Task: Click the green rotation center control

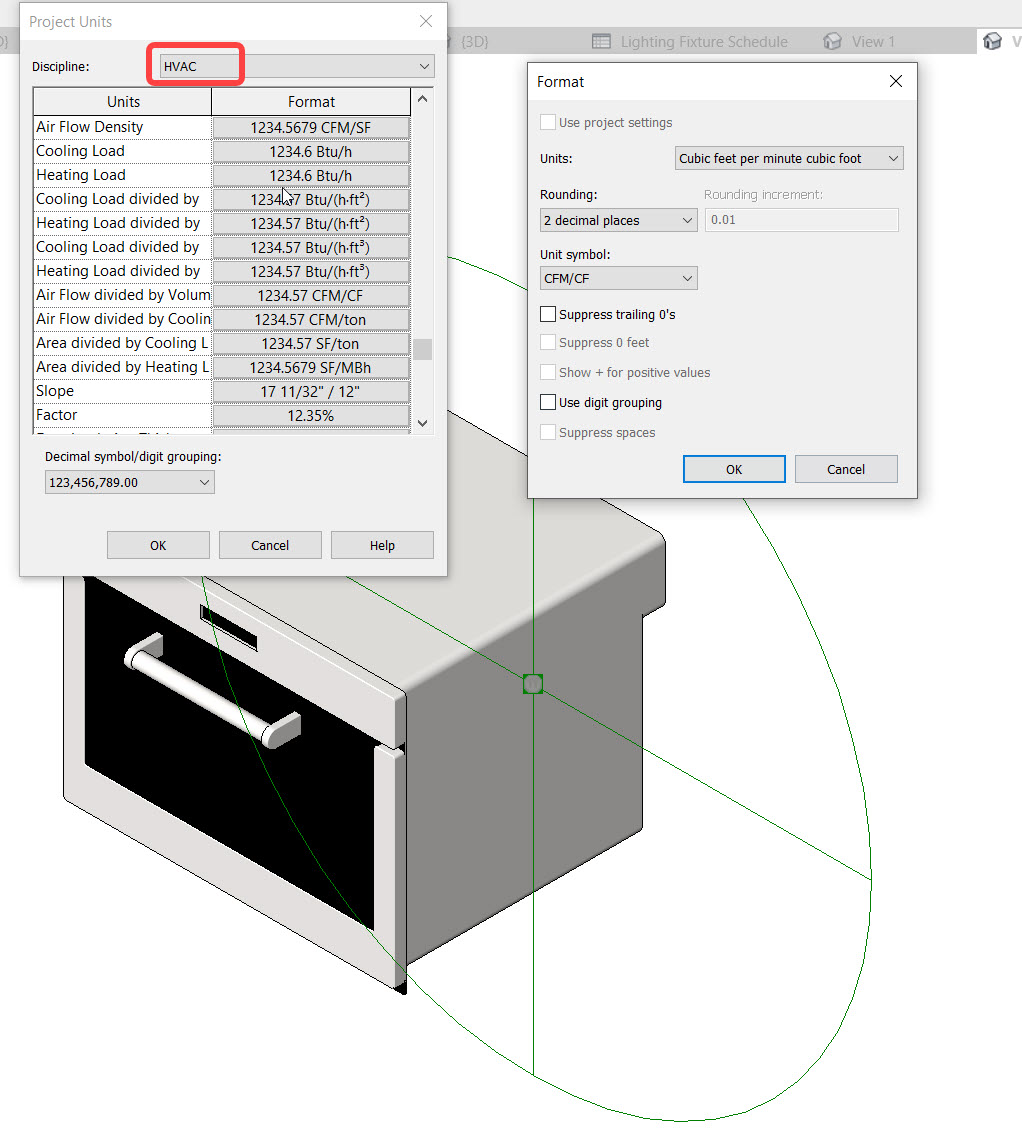Action: point(533,684)
